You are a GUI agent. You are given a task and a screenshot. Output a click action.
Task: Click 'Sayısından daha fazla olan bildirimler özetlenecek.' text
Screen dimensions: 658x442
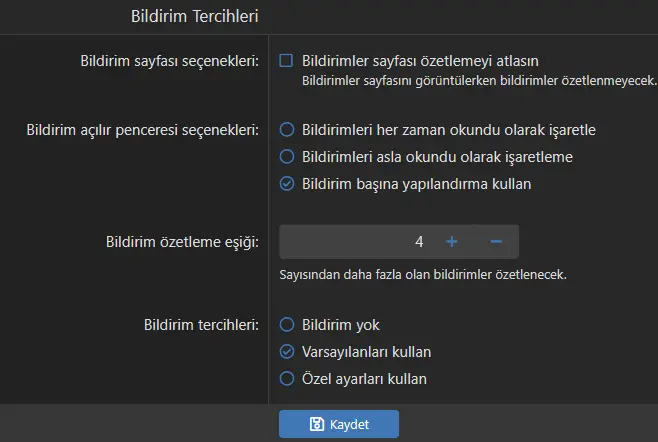tap(423, 275)
